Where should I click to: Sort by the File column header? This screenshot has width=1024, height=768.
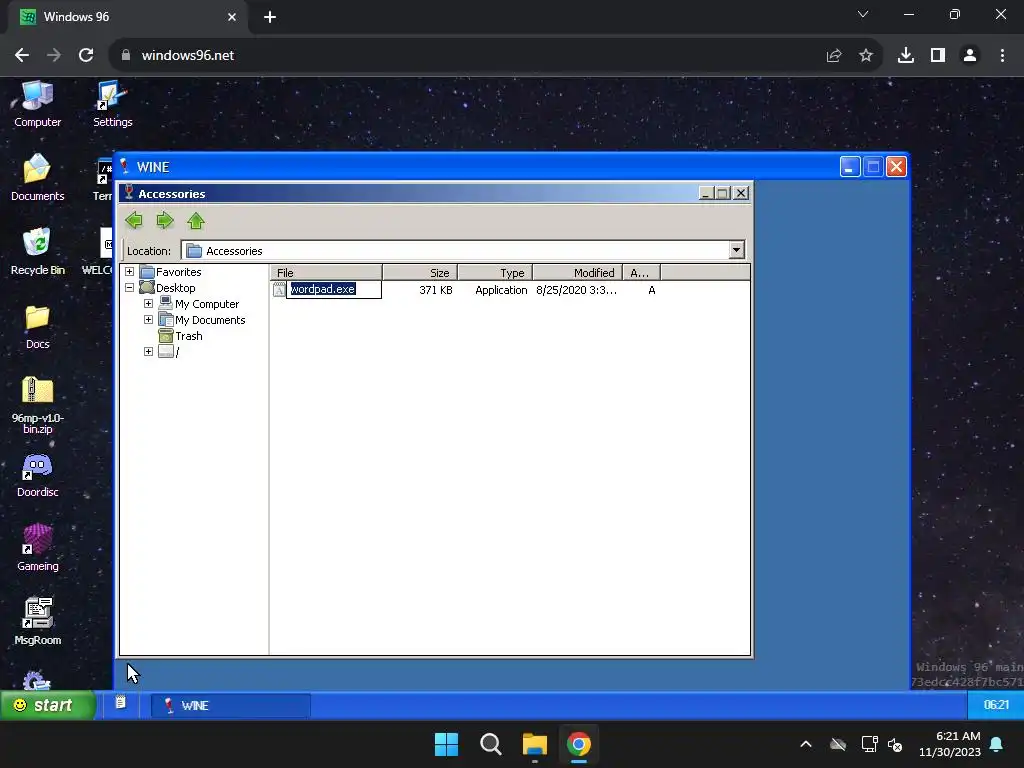click(x=327, y=272)
